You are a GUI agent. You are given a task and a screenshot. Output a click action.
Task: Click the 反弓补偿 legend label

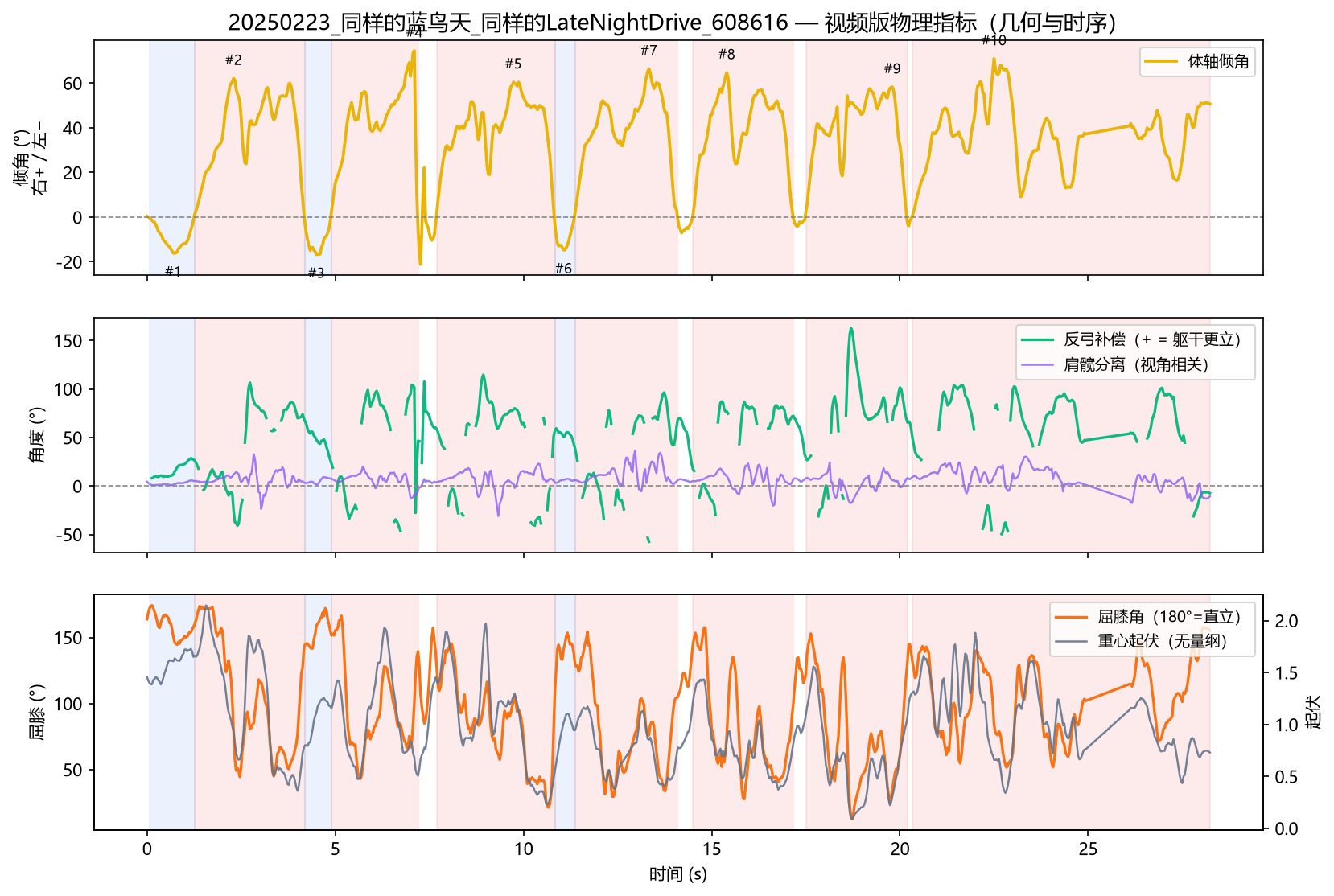coord(1152,339)
